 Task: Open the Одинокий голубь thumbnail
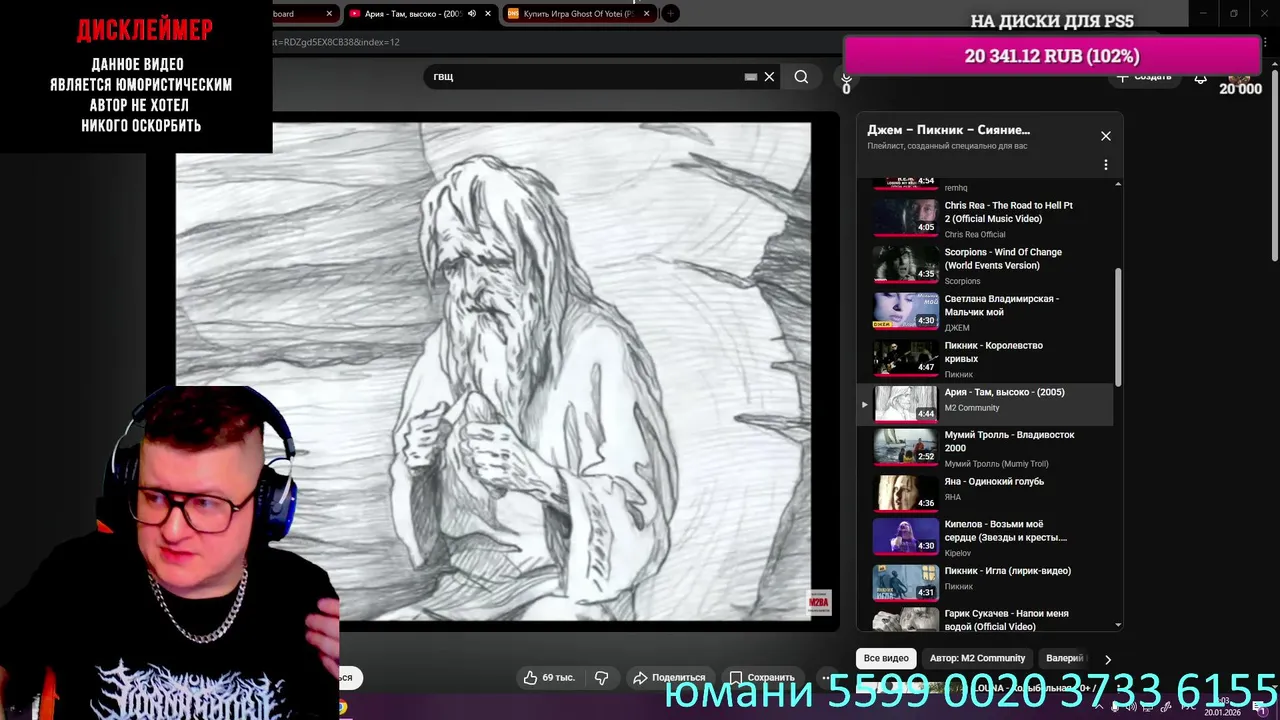pos(905,493)
